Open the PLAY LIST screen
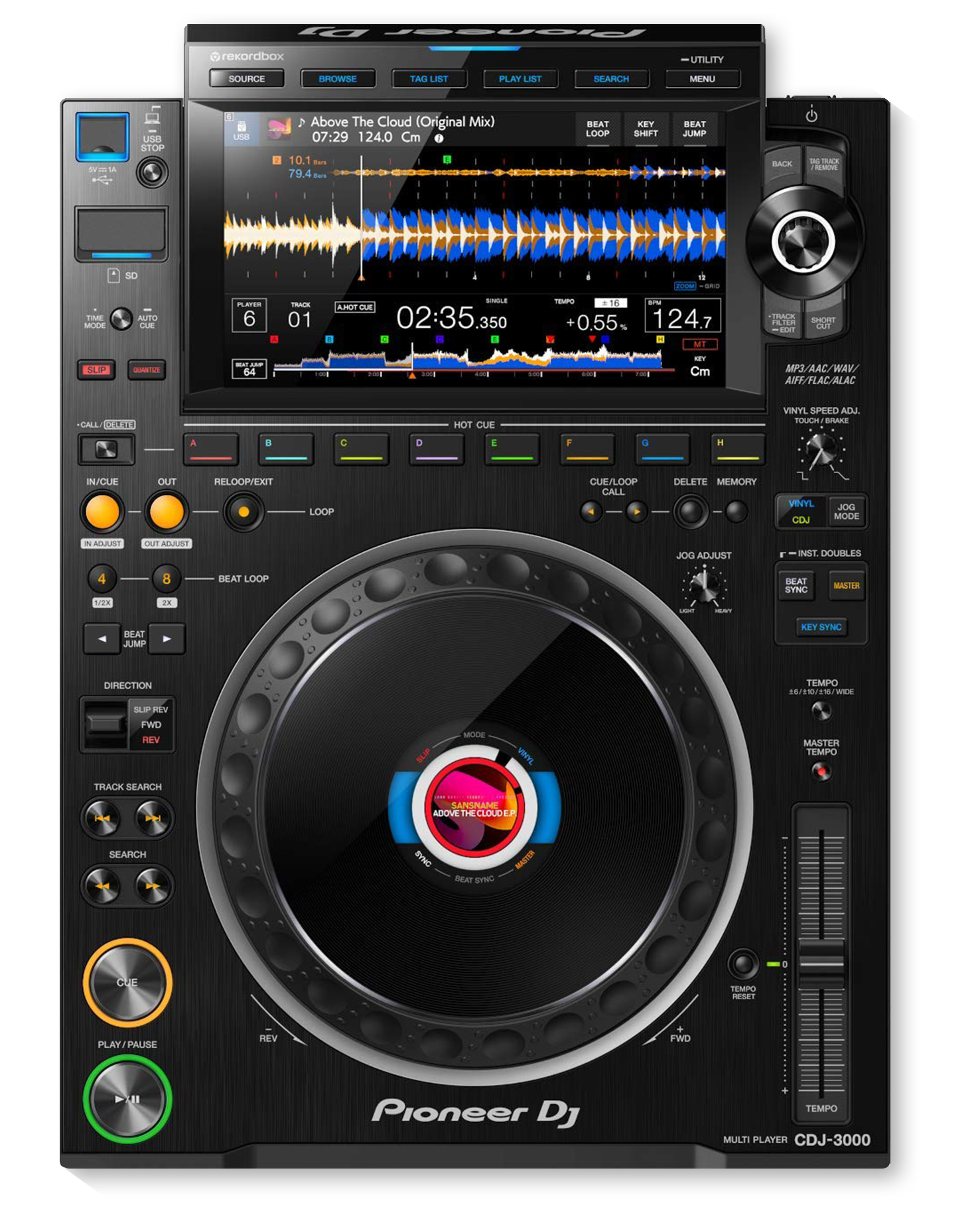The image size is (980, 1217). 520,78
